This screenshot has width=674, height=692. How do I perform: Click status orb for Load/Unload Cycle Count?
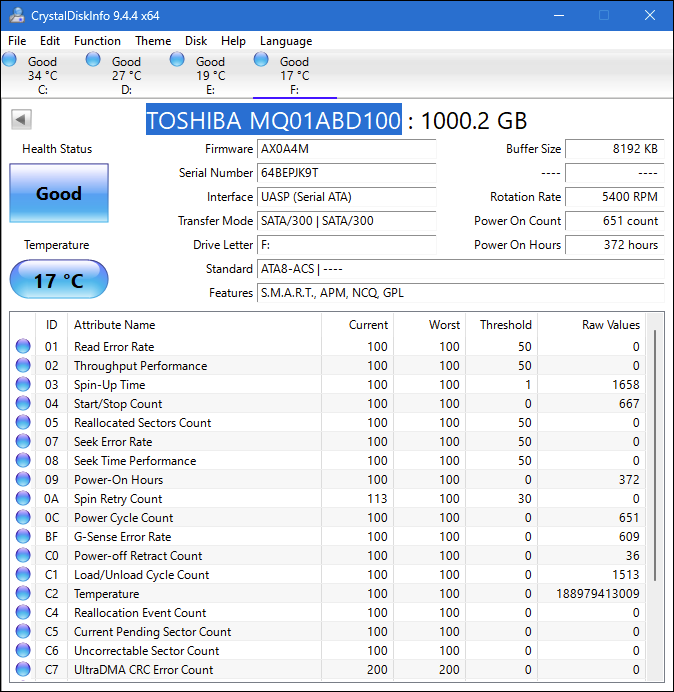pyautogui.click(x=23, y=574)
